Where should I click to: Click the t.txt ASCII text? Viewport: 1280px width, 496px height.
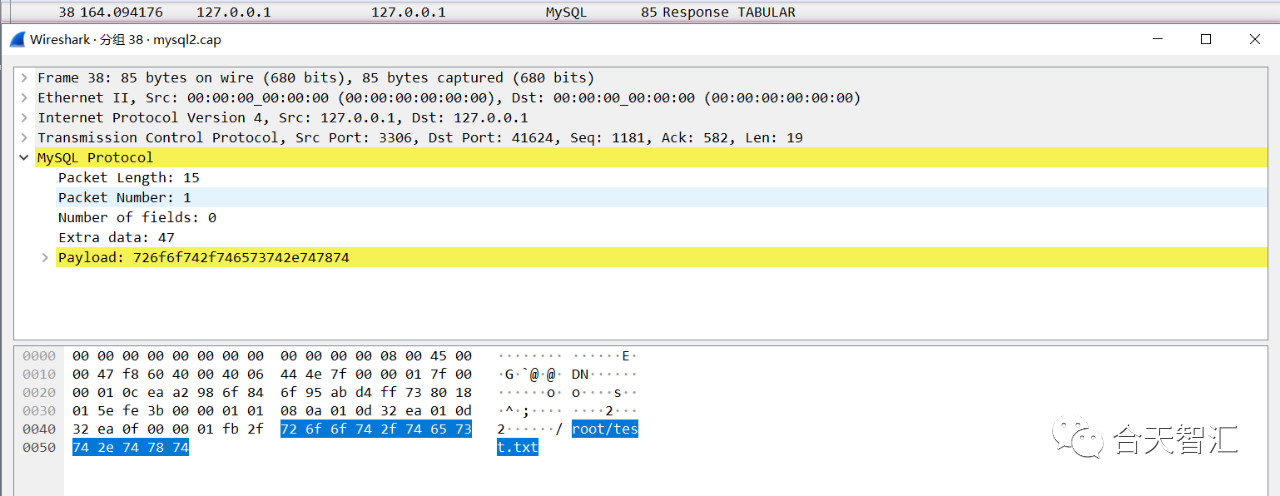click(x=517, y=447)
